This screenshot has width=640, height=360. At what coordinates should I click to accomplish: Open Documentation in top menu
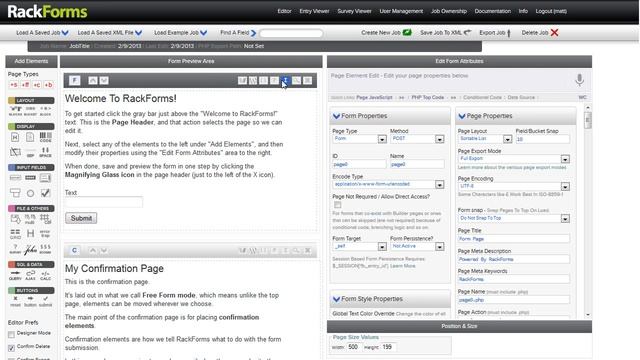pyautogui.click(x=493, y=11)
